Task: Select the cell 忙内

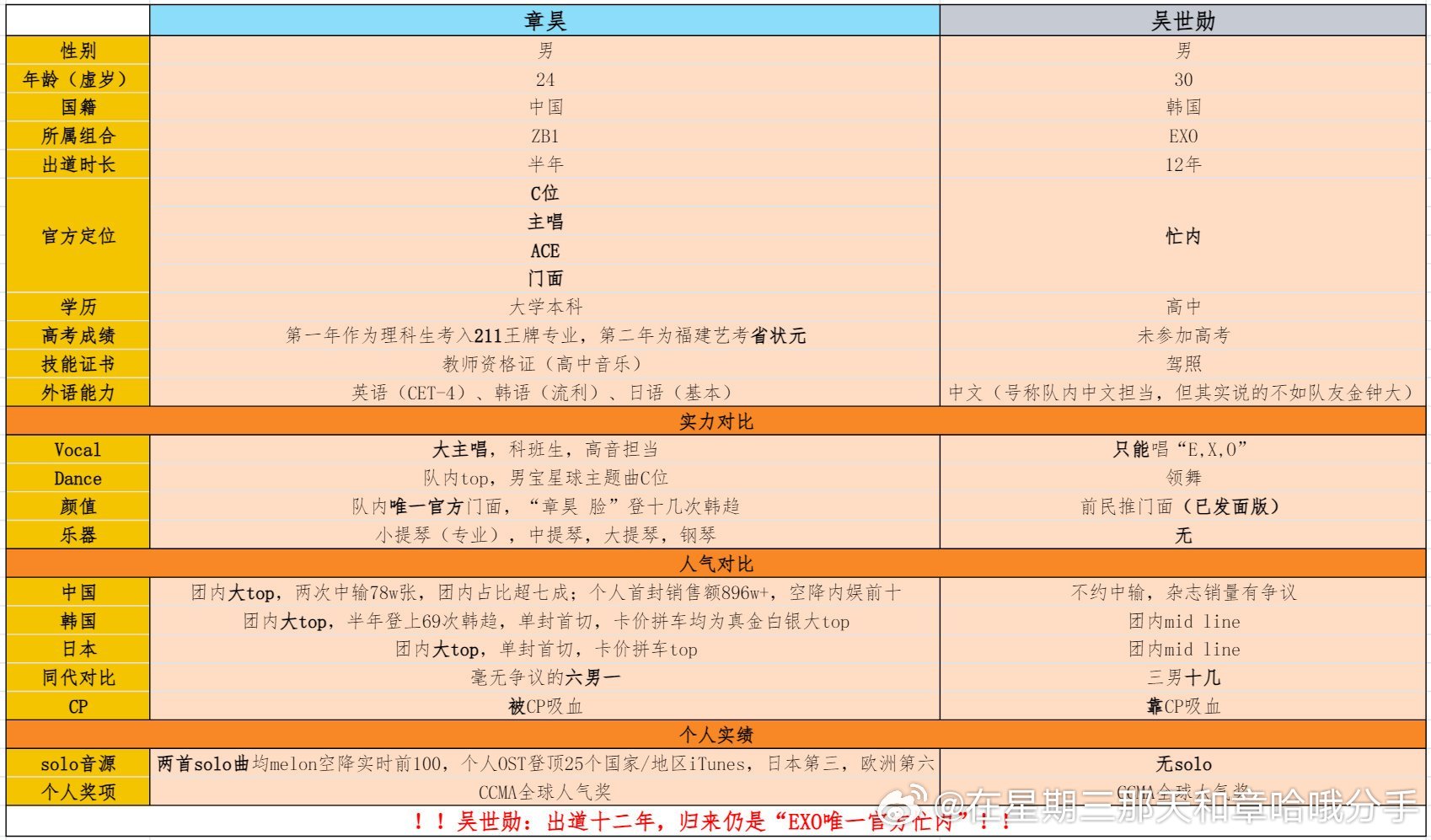Action: tap(1182, 236)
